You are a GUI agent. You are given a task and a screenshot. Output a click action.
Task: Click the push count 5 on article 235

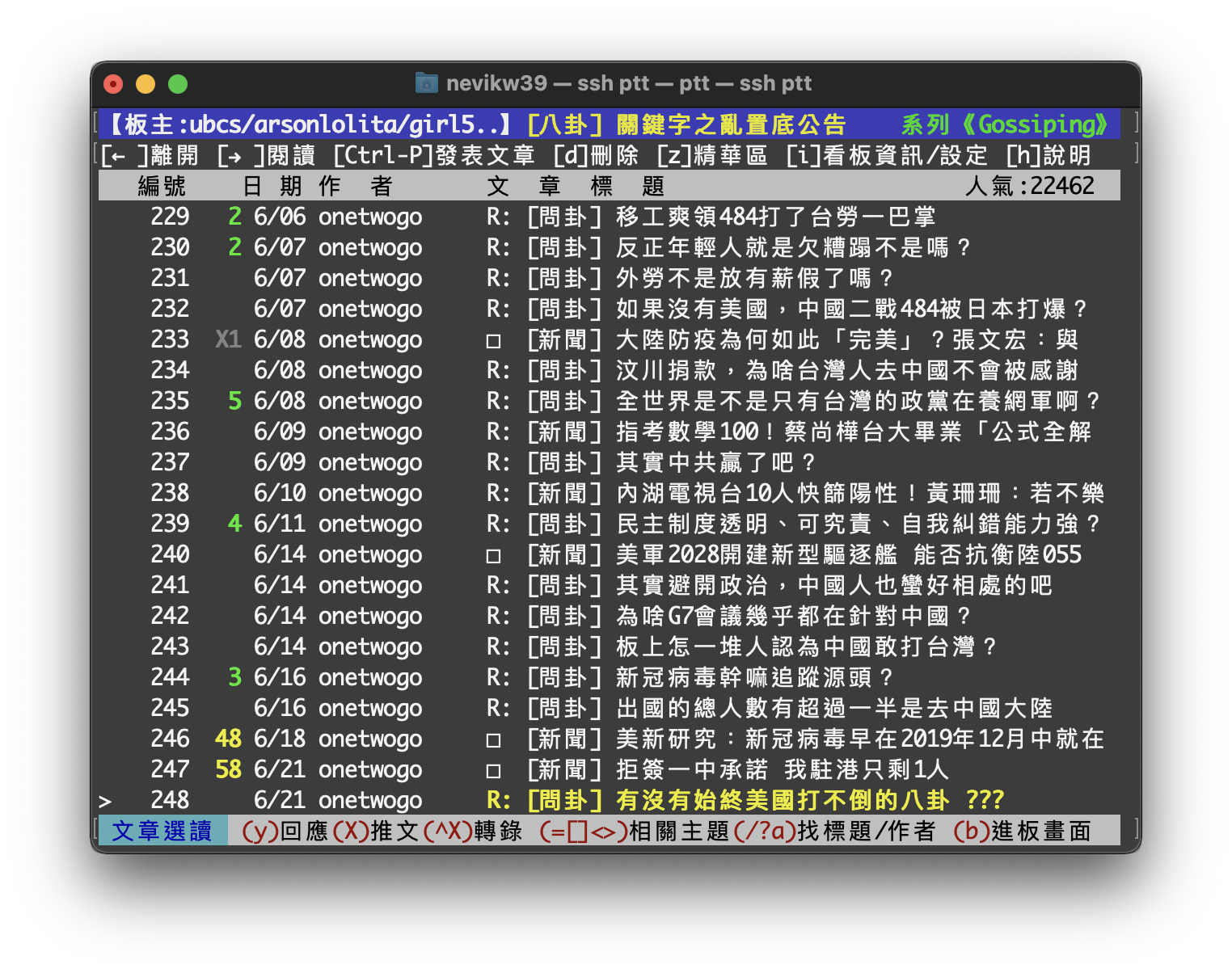coord(234,401)
